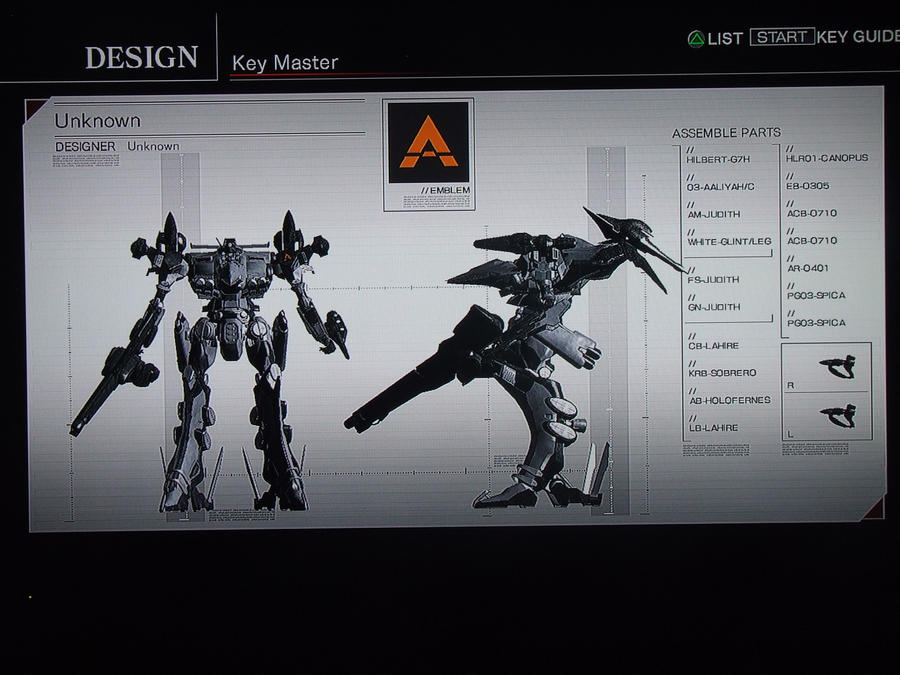Select the front view mech image

pos(210,362)
